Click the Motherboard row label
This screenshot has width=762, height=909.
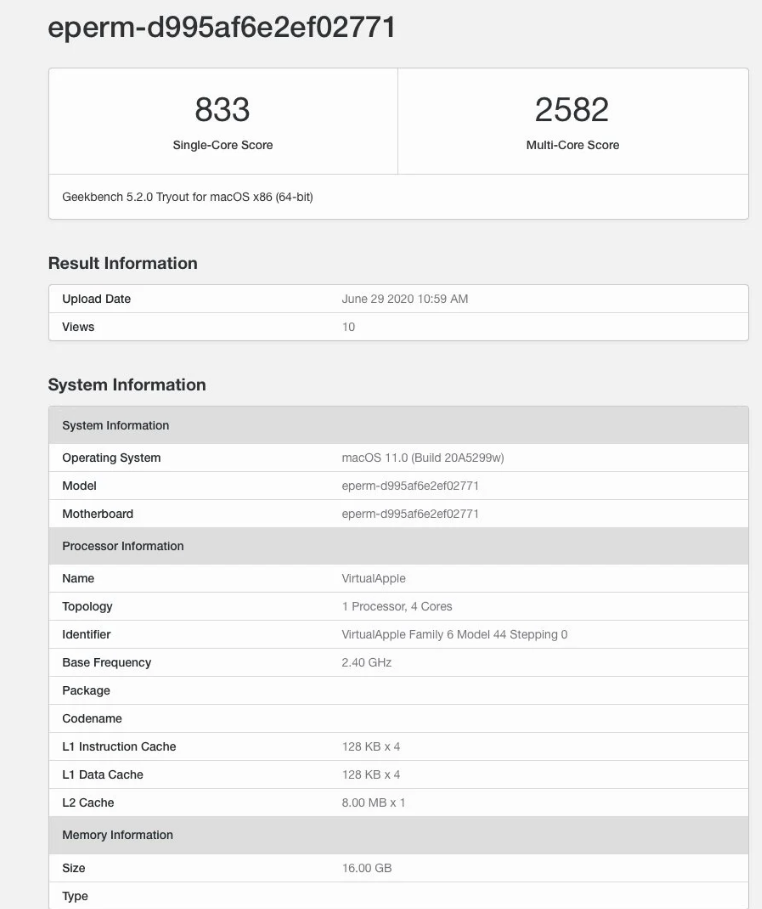click(97, 514)
